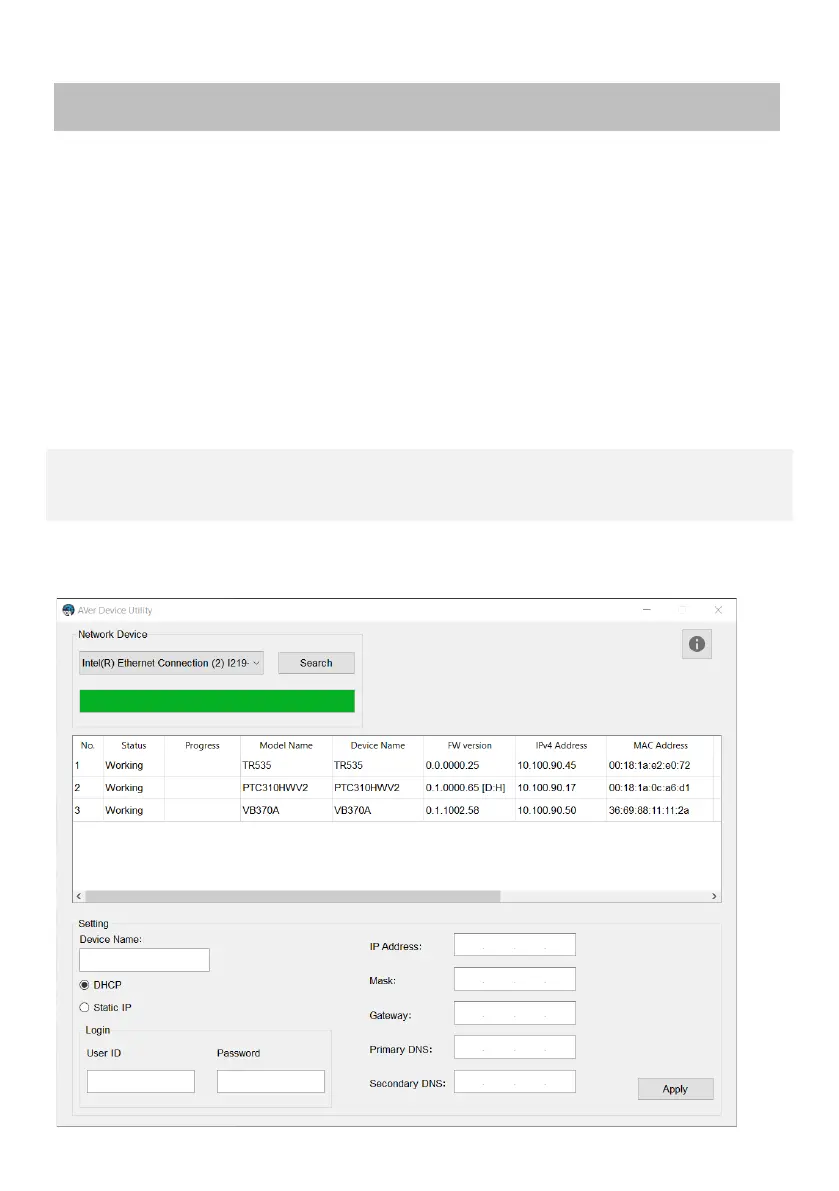Click the Apply button
839x1191 pixels.
(675, 1088)
